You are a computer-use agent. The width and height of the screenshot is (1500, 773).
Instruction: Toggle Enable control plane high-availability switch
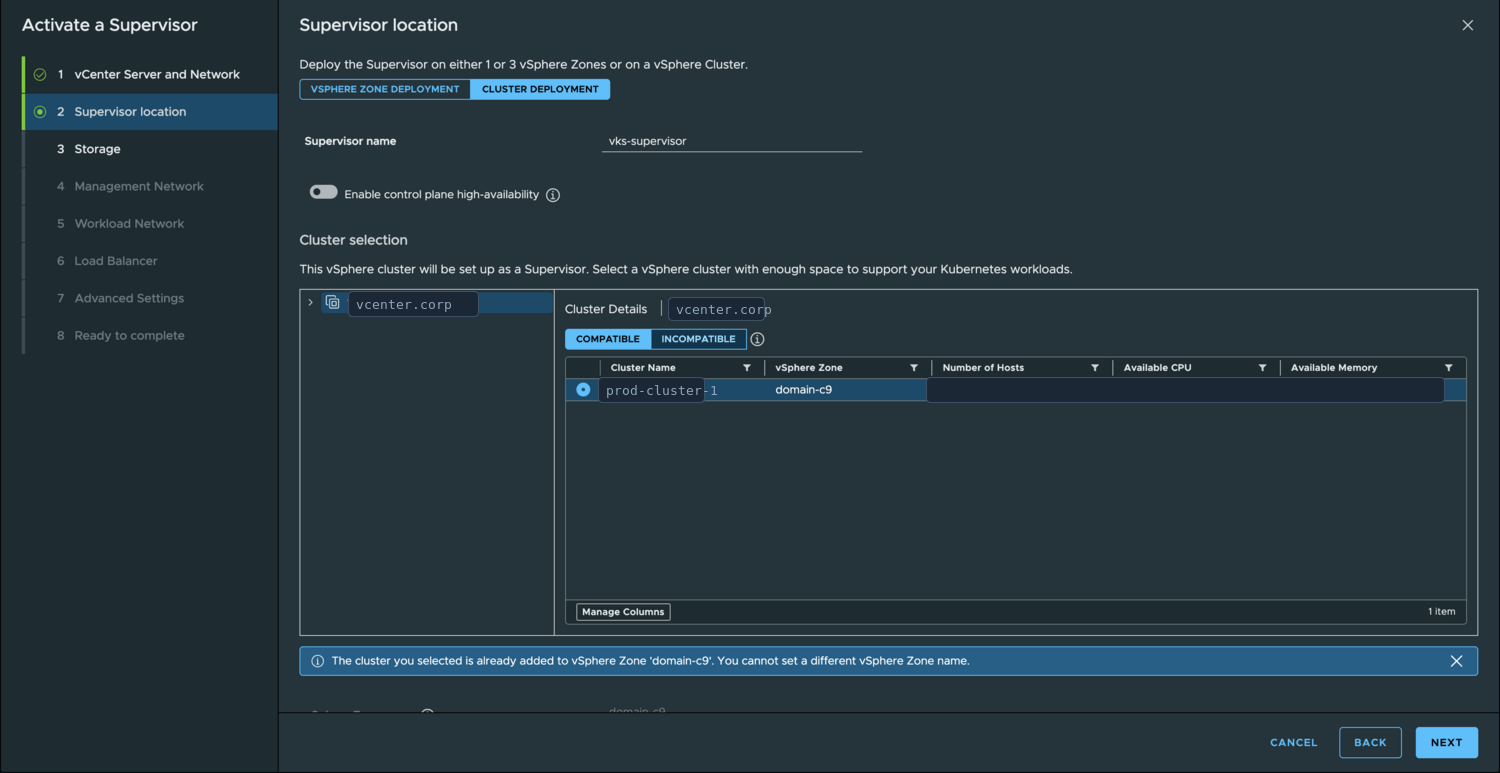[x=323, y=192]
